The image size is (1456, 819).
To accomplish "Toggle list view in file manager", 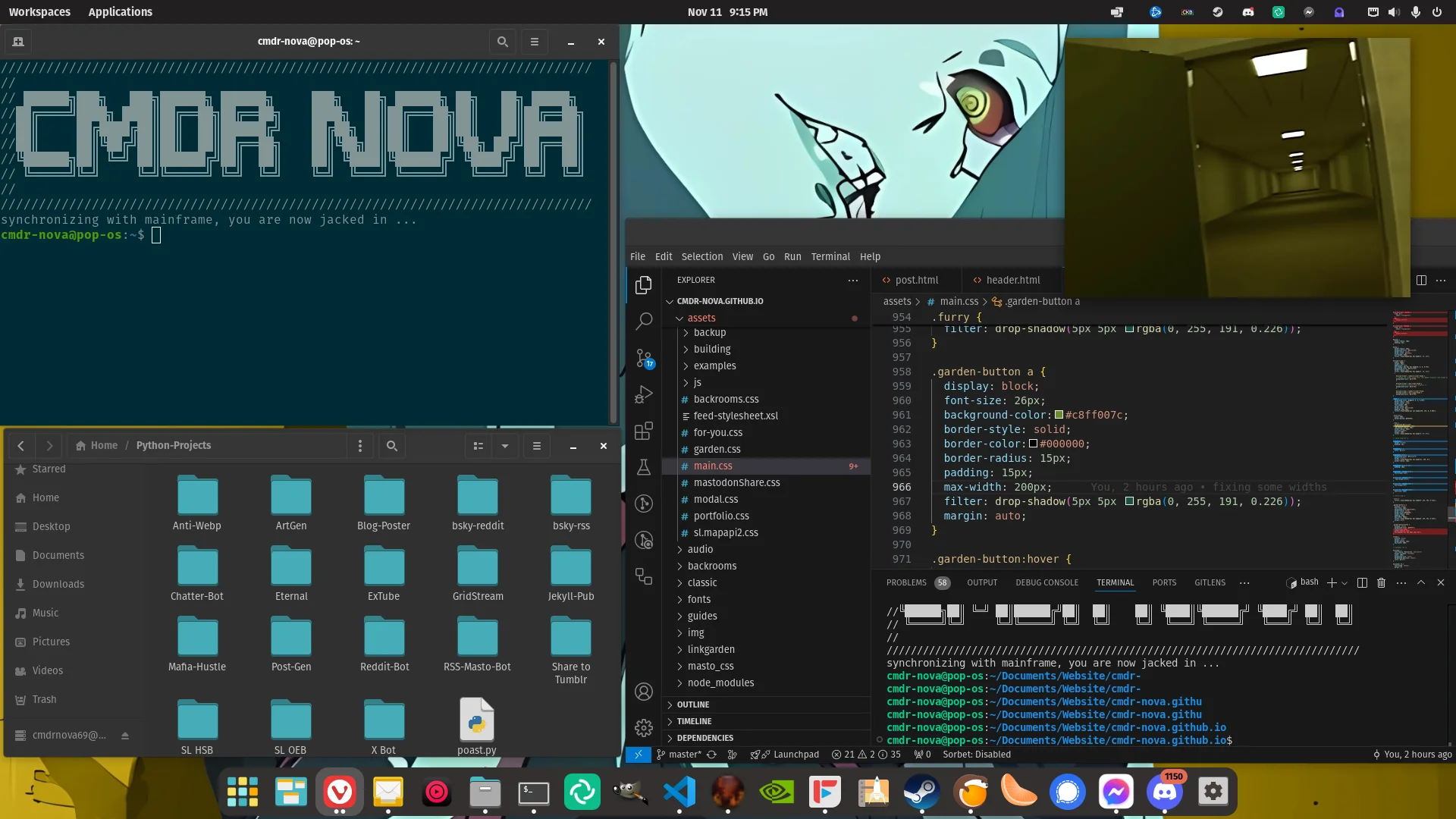I will 479,446.
